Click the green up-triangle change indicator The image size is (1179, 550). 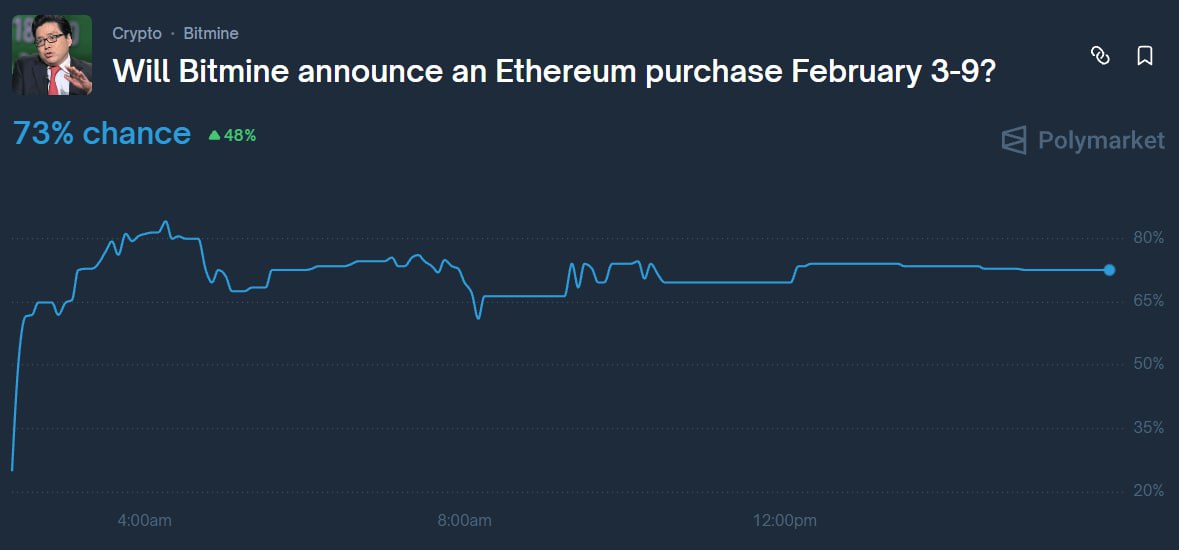214,135
